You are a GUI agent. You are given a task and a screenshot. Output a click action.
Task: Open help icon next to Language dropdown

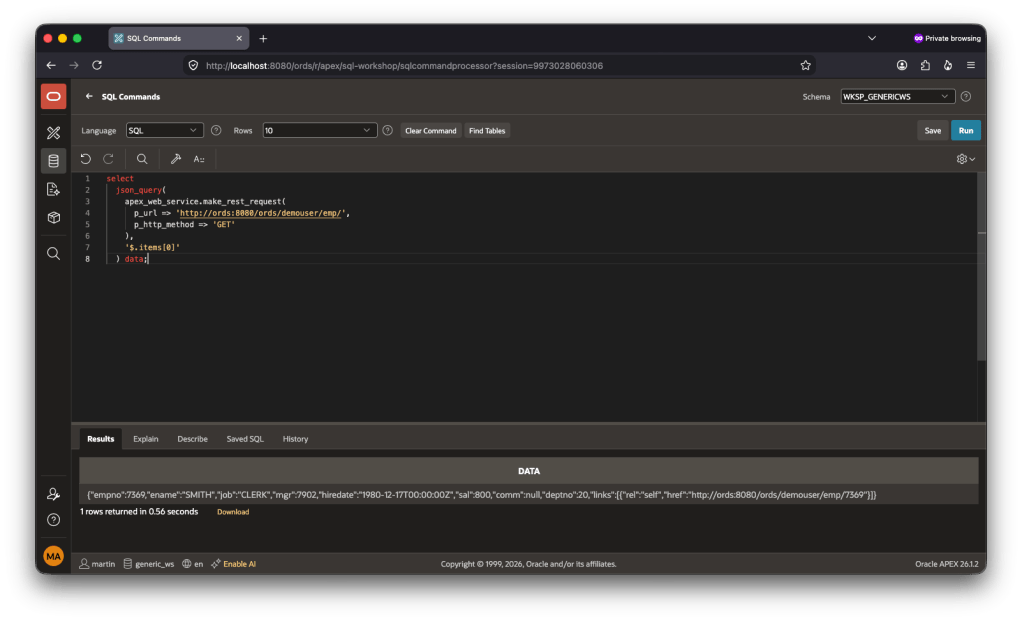[216, 130]
